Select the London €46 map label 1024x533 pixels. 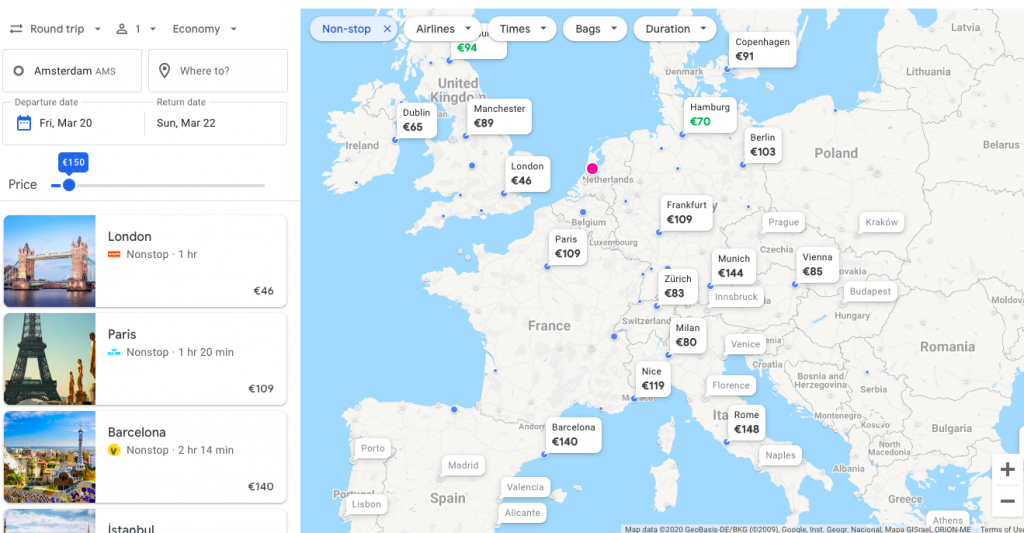pos(527,174)
